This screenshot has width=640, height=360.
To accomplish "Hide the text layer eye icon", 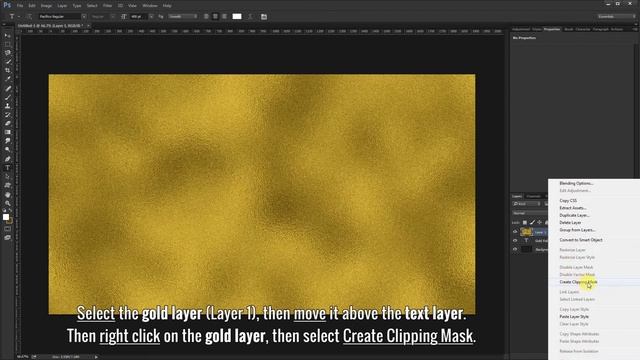I will [515, 240].
